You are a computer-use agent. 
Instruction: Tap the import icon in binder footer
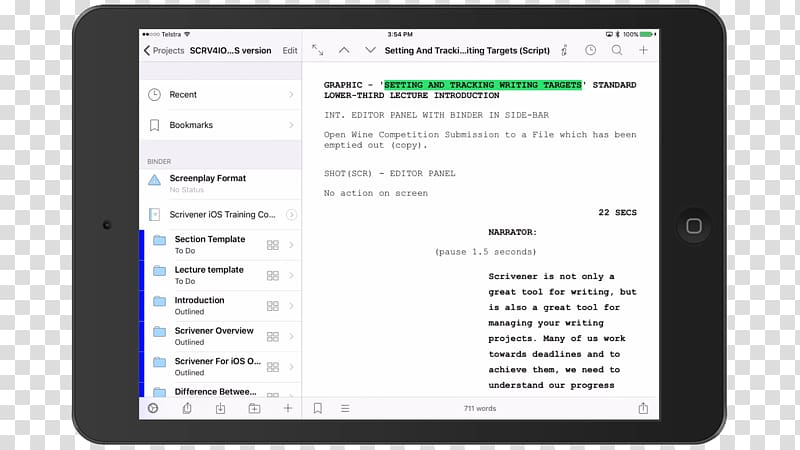pos(220,408)
